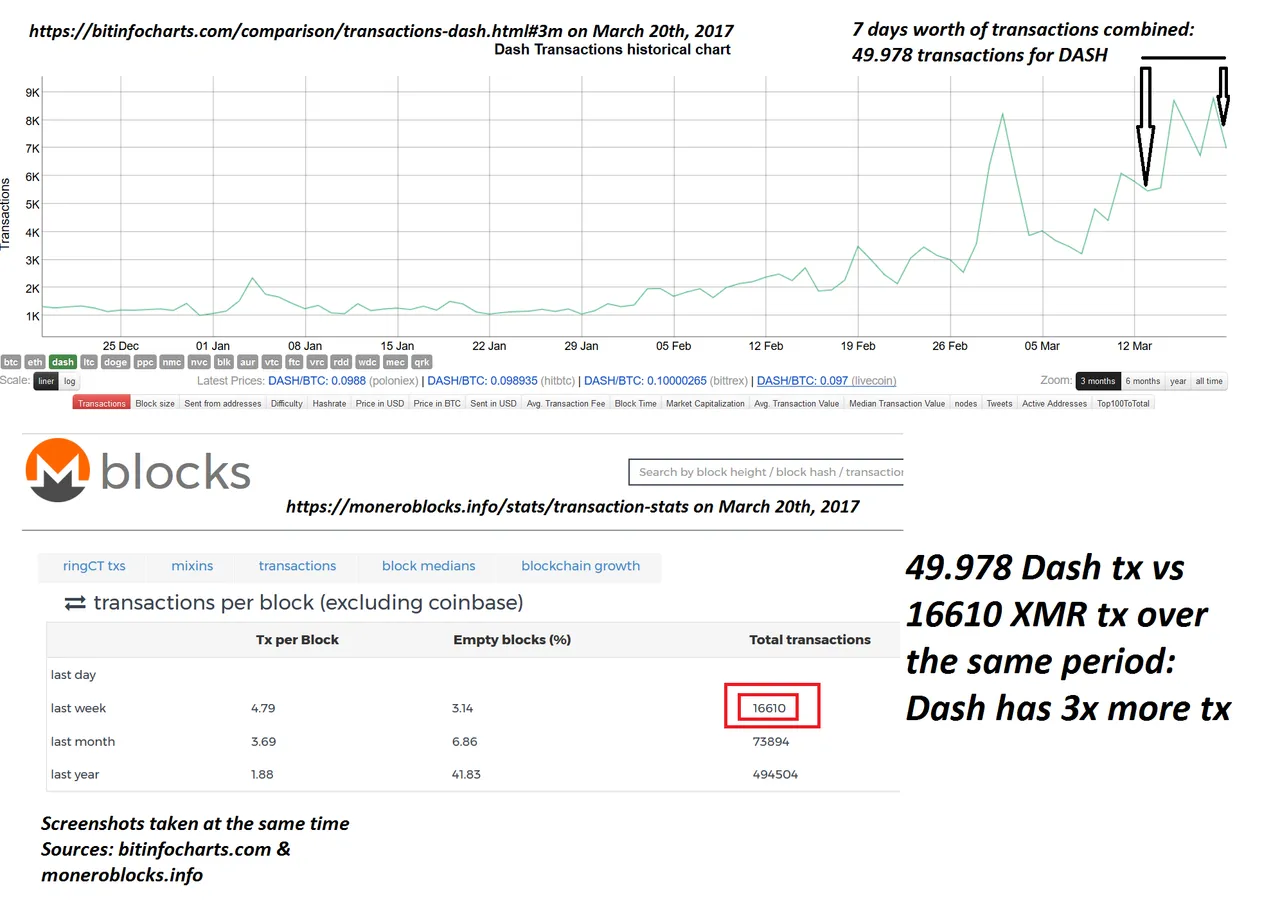This screenshot has height=903, width=1280.
Task: Open the Sent from addresses tab
Action: 223,403
